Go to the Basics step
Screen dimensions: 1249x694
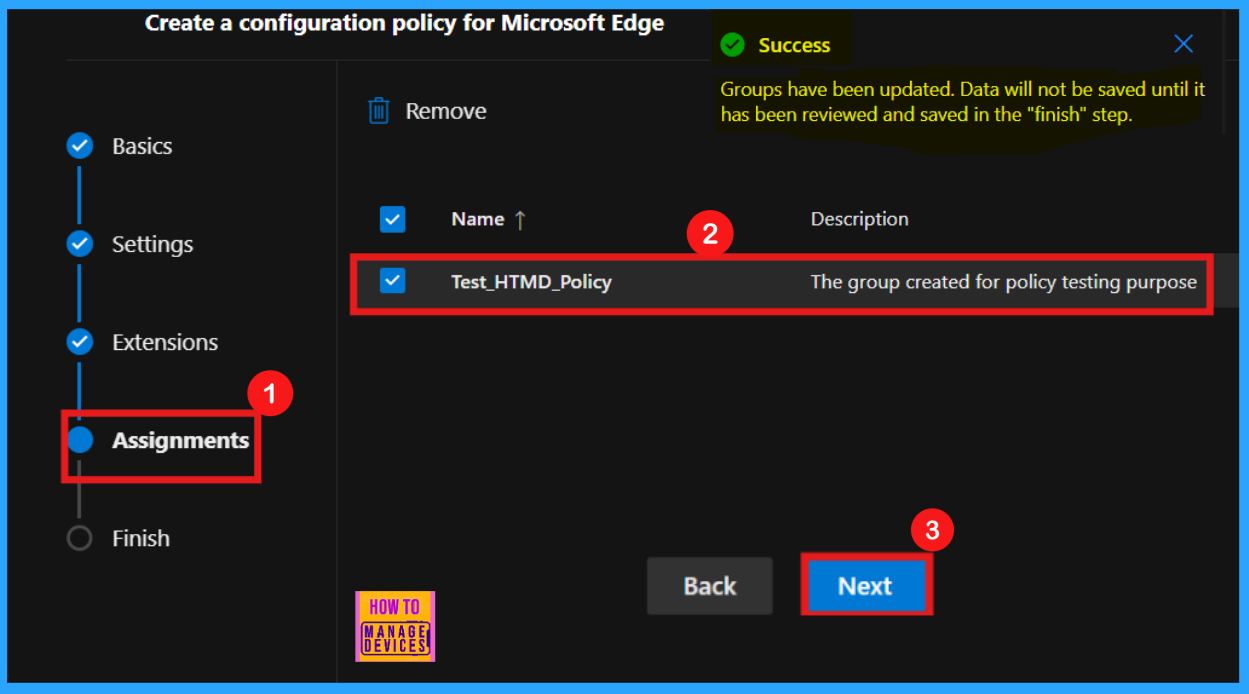tap(142, 146)
